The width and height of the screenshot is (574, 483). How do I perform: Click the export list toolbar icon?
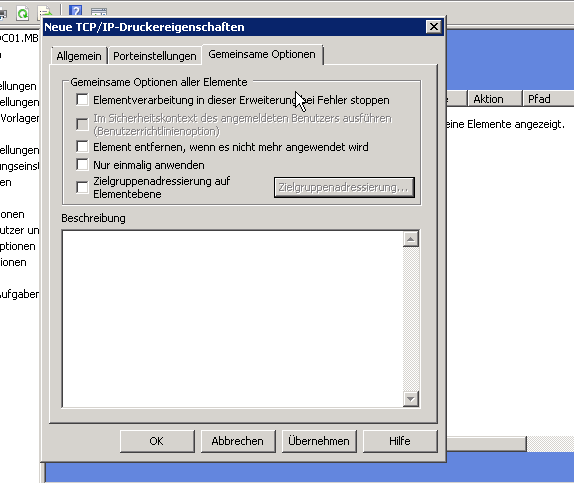coord(45,12)
